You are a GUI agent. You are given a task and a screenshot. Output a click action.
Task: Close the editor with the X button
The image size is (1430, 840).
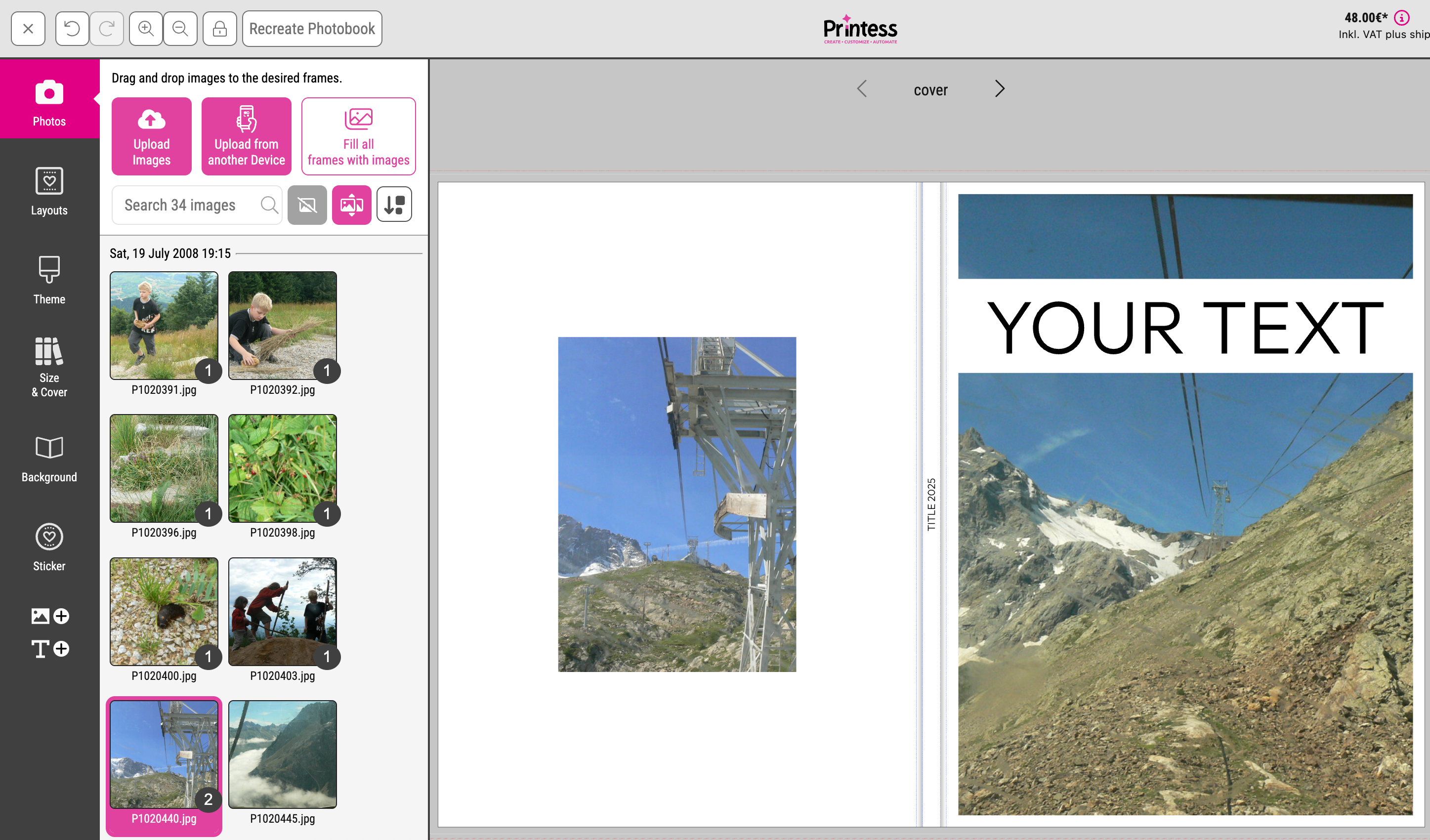click(28, 28)
